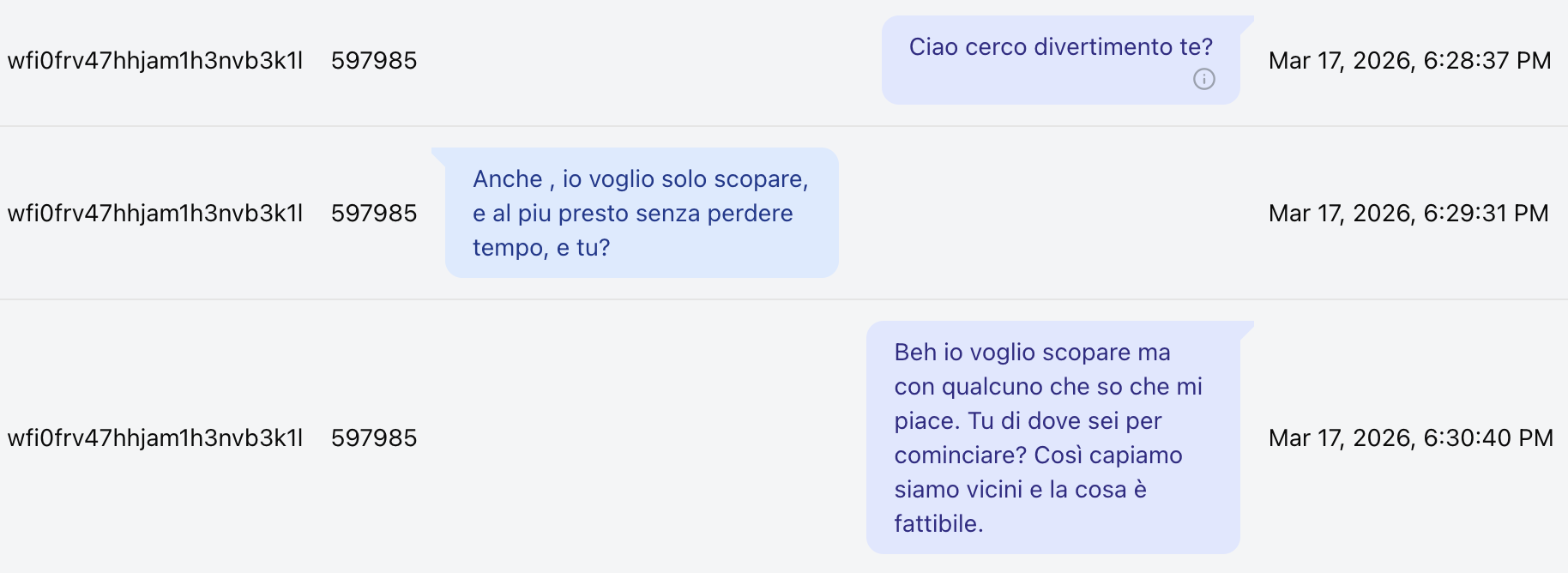Open the conversation ID in the 6:30:40 PM row
This screenshot has width=1568, height=573.
click(155, 437)
